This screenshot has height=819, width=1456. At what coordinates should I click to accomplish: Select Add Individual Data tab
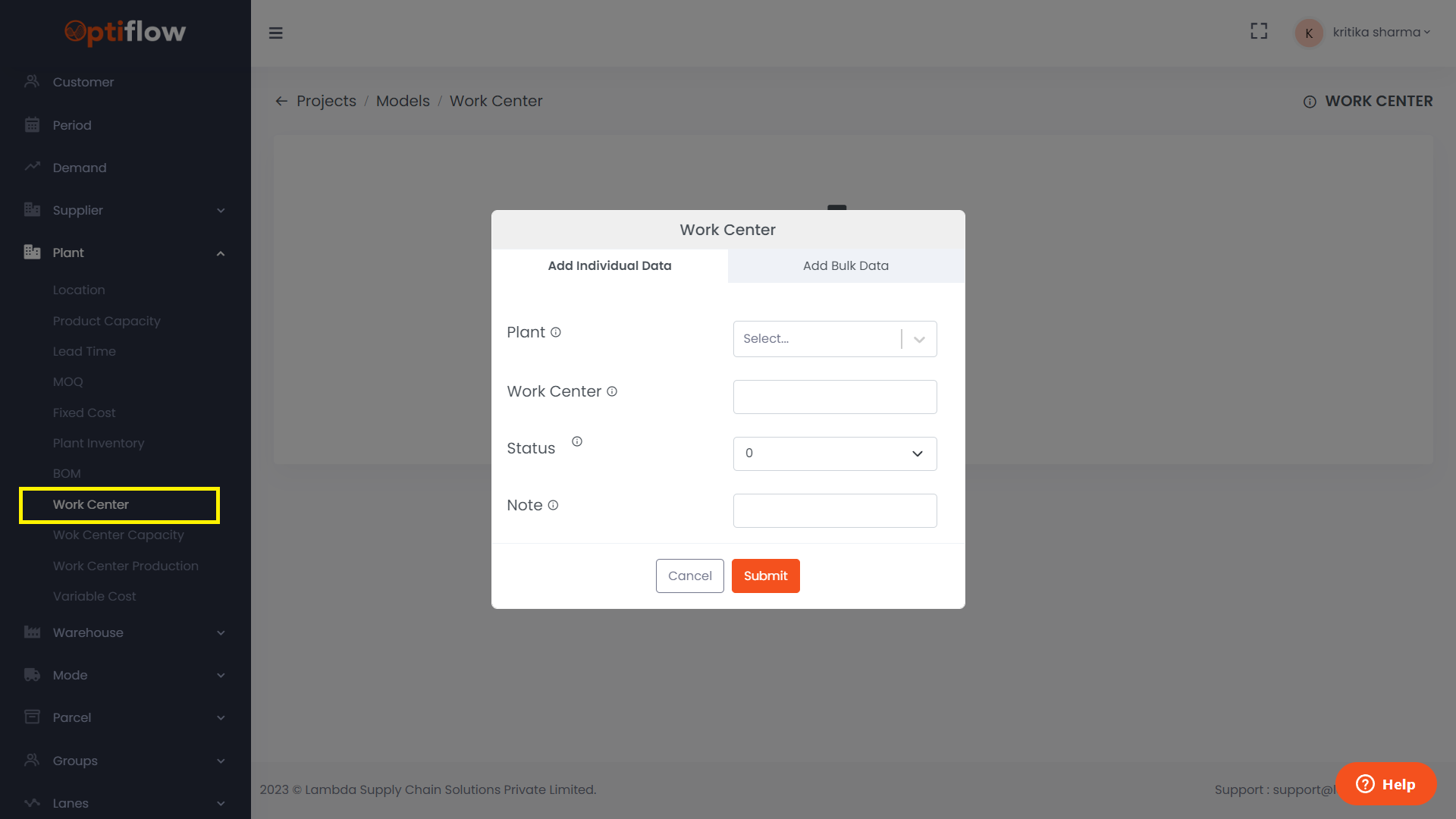610,265
